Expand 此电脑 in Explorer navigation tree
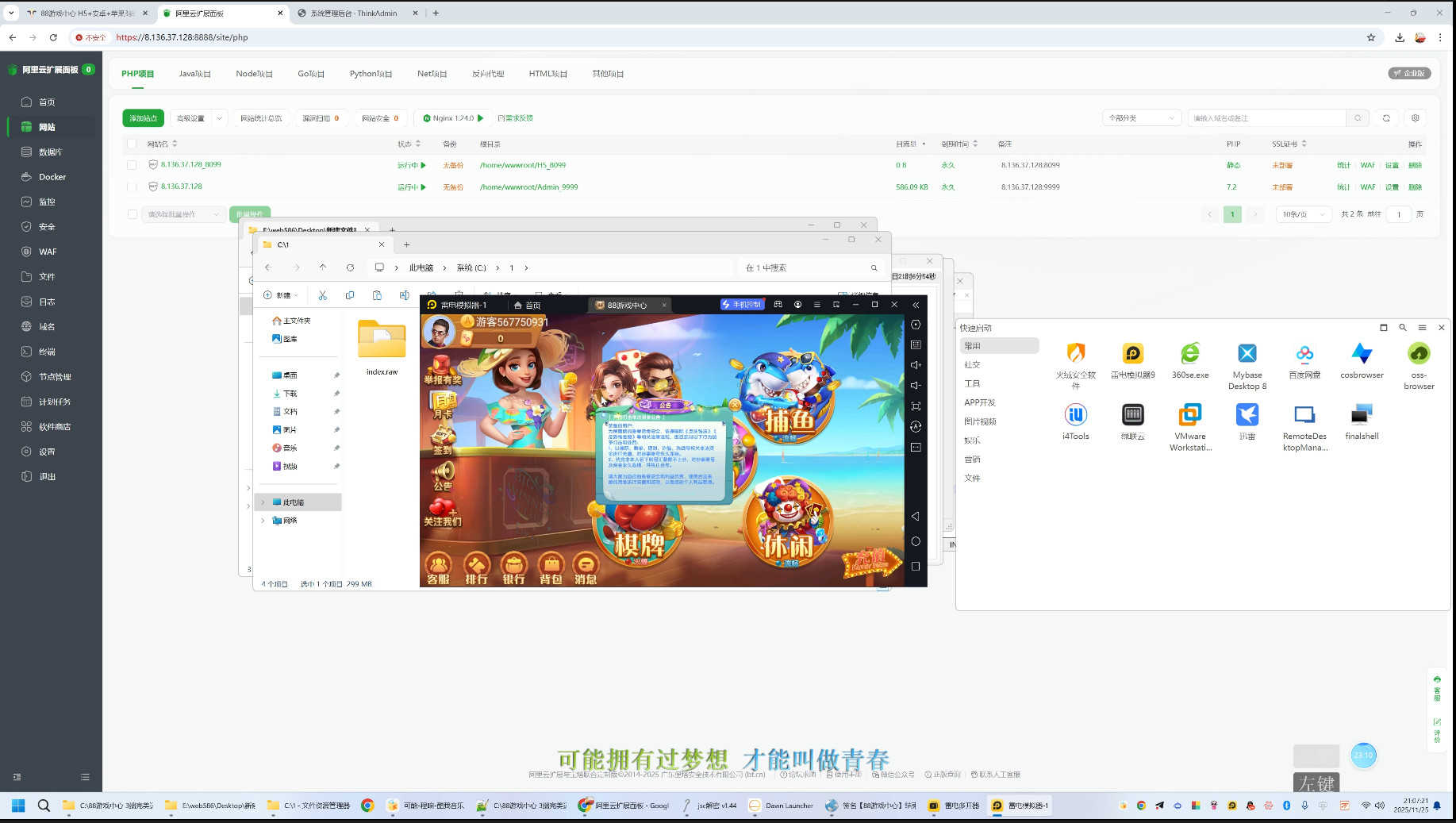Image resolution: width=1456 pixels, height=823 pixels. [x=263, y=502]
